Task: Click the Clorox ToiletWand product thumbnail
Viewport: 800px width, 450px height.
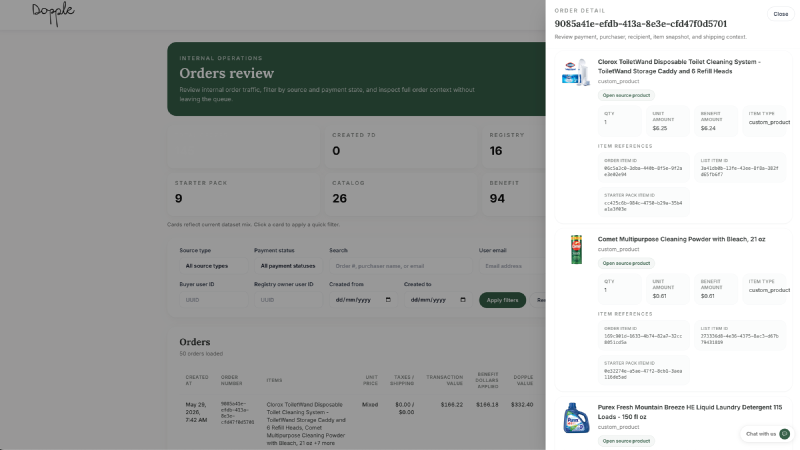Action: (576, 72)
